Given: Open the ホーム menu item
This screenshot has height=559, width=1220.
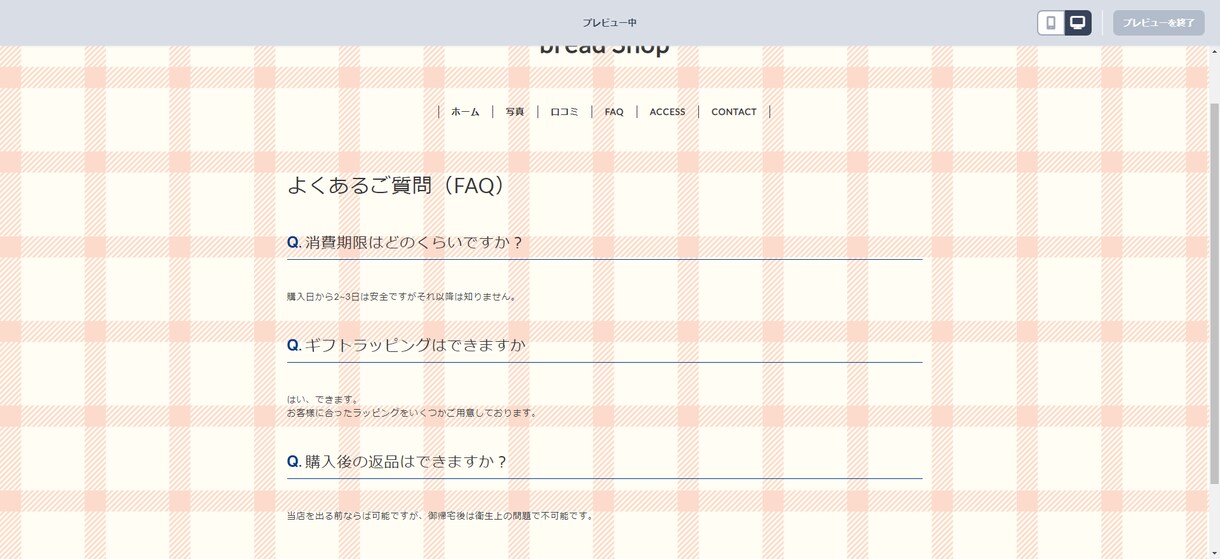Looking at the screenshot, I should tap(465, 112).
